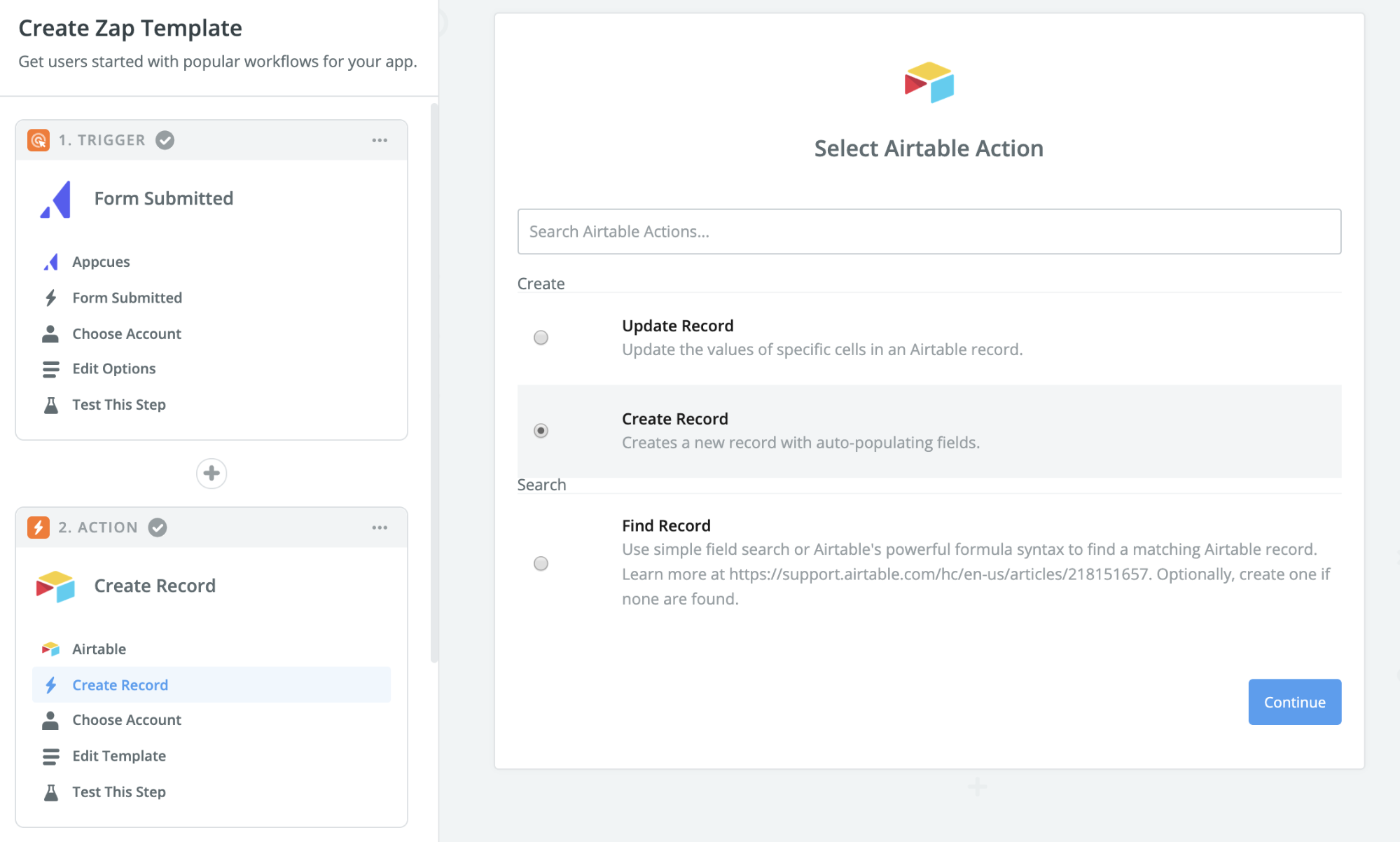Click the Create Record action title in sidebar
The width and height of the screenshot is (1400, 842).
pos(155,586)
